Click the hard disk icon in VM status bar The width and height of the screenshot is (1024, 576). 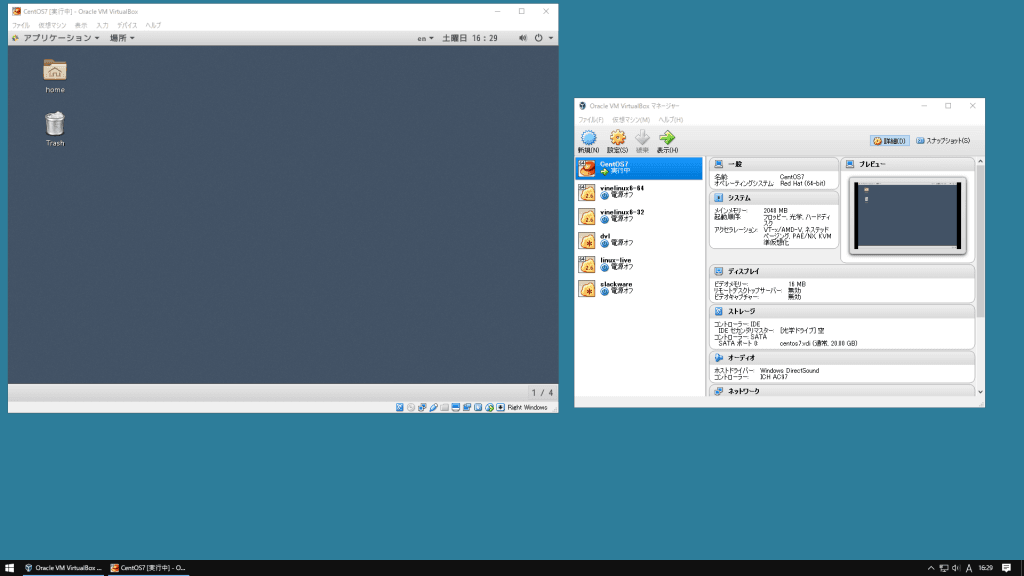(400, 407)
